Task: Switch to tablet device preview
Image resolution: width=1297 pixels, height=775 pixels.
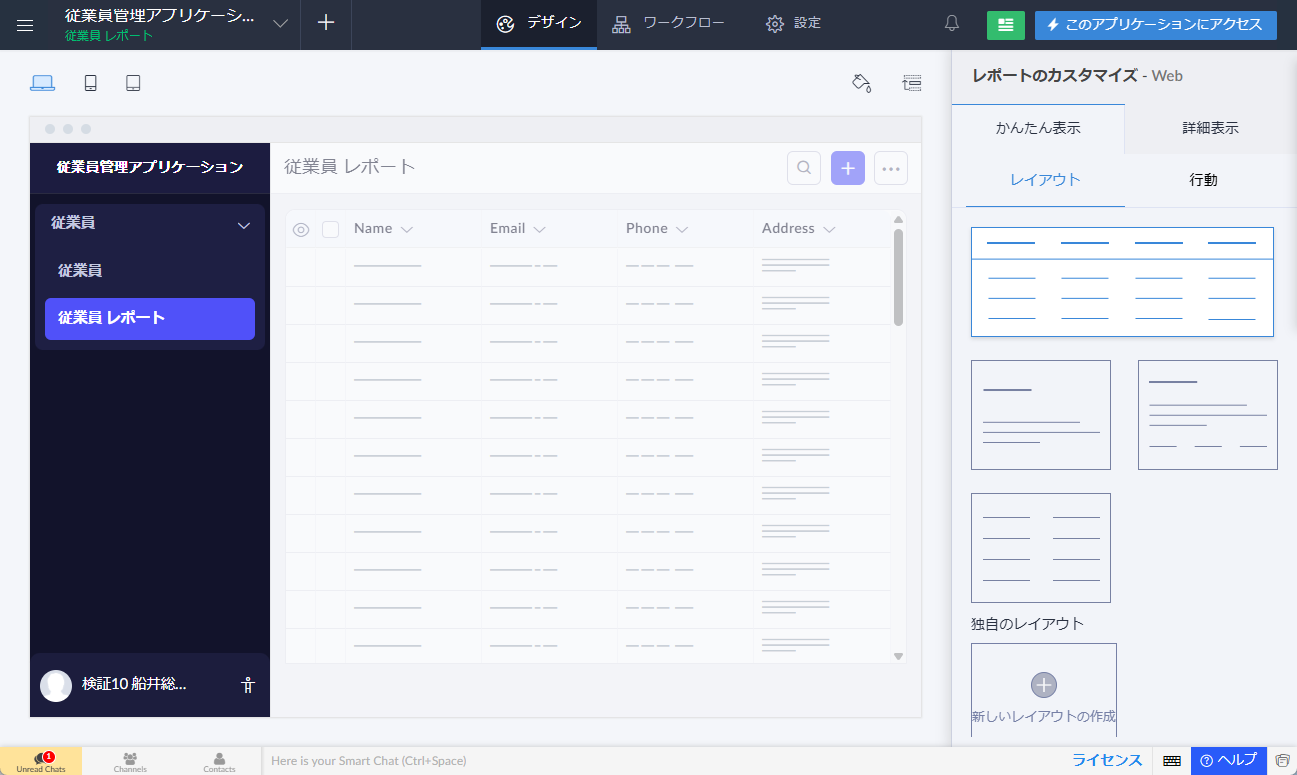Action: pyautogui.click(x=133, y=83)
